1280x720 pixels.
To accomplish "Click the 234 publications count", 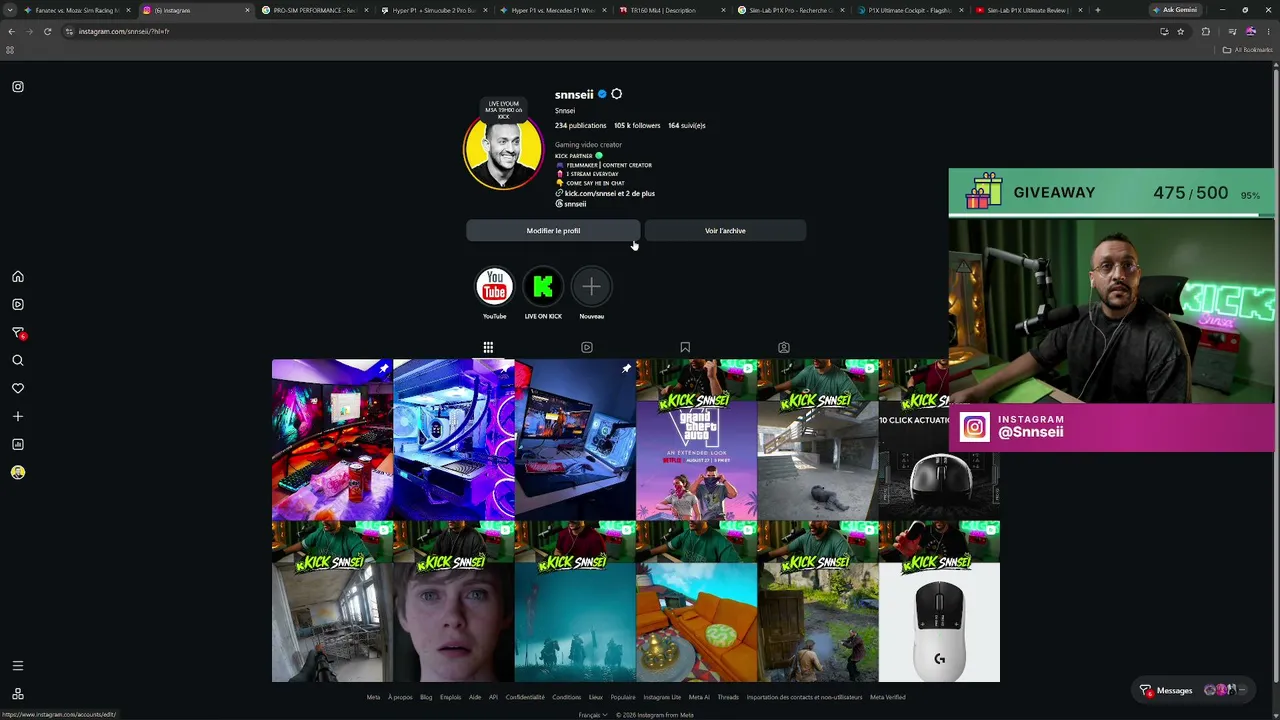I will point(581,126).
